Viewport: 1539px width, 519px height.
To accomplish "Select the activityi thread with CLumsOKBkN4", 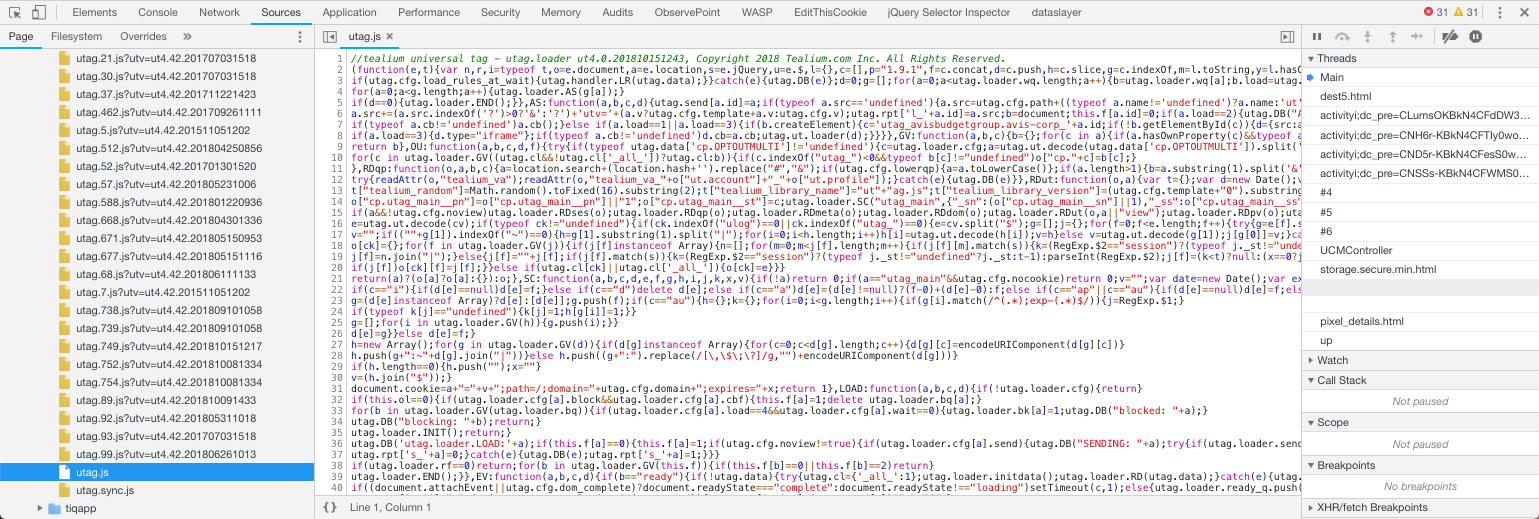I will (1420, 116).
